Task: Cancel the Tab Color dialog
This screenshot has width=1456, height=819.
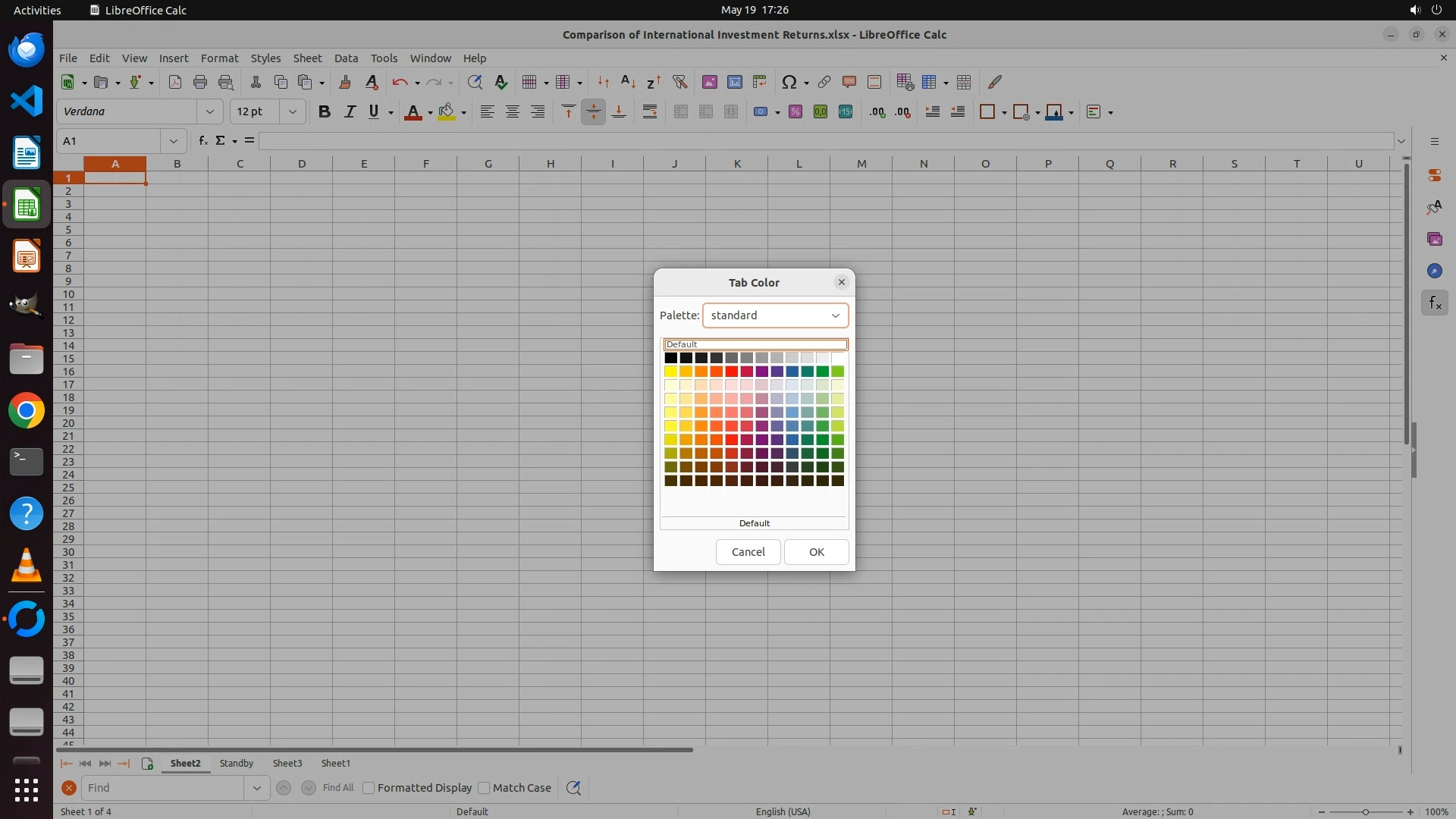Action: (748, 552)
